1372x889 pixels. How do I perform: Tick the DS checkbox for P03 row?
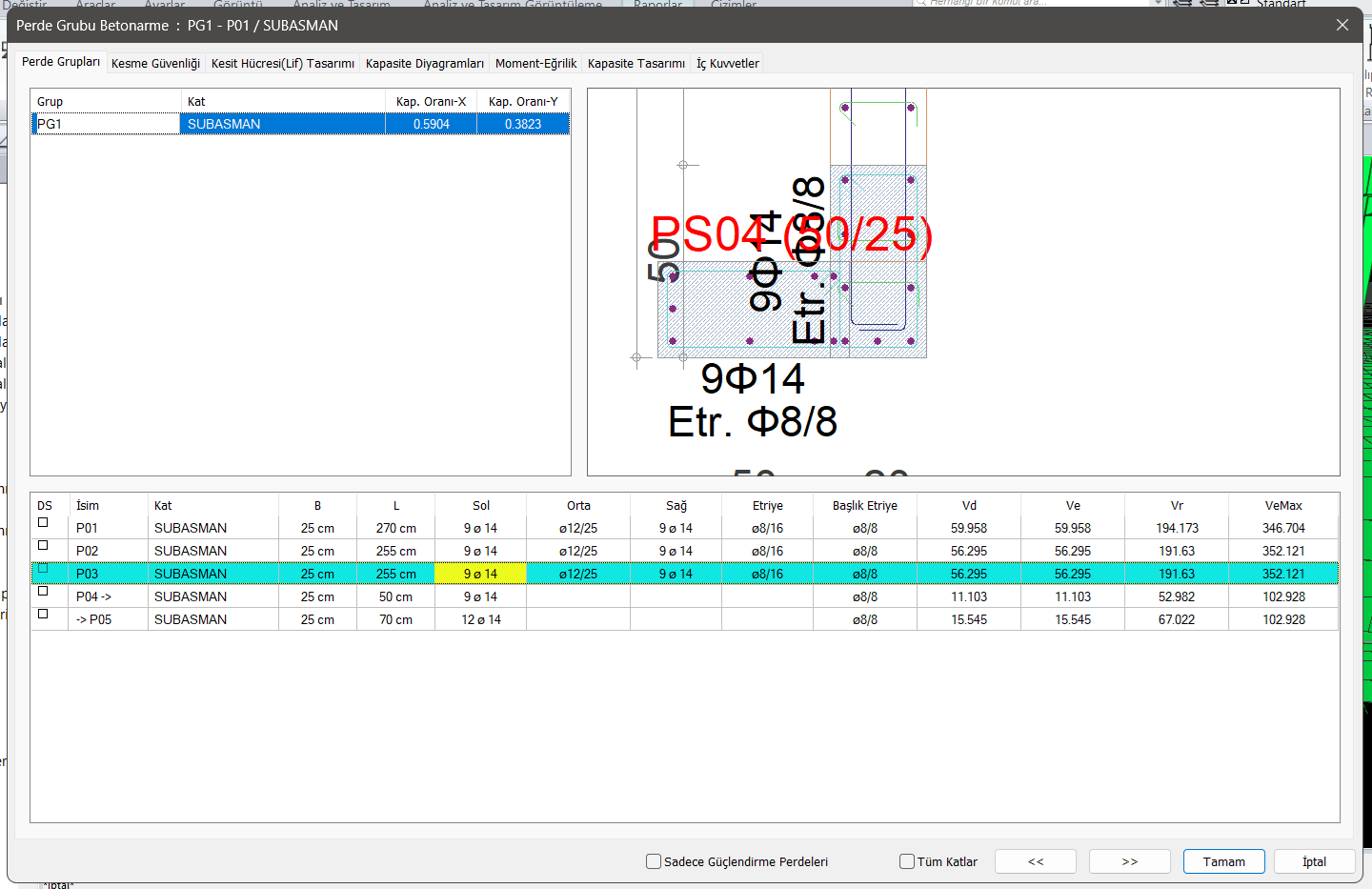pyautogui.click(x=43, y=569)
